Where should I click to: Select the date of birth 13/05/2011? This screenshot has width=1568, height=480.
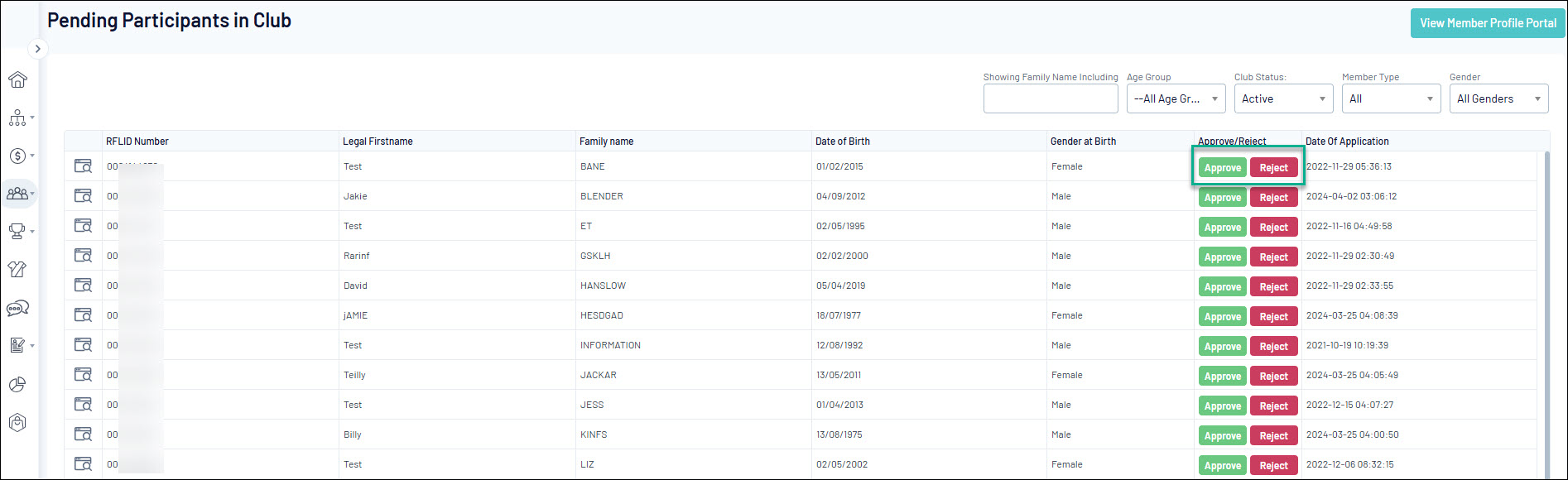839,375
